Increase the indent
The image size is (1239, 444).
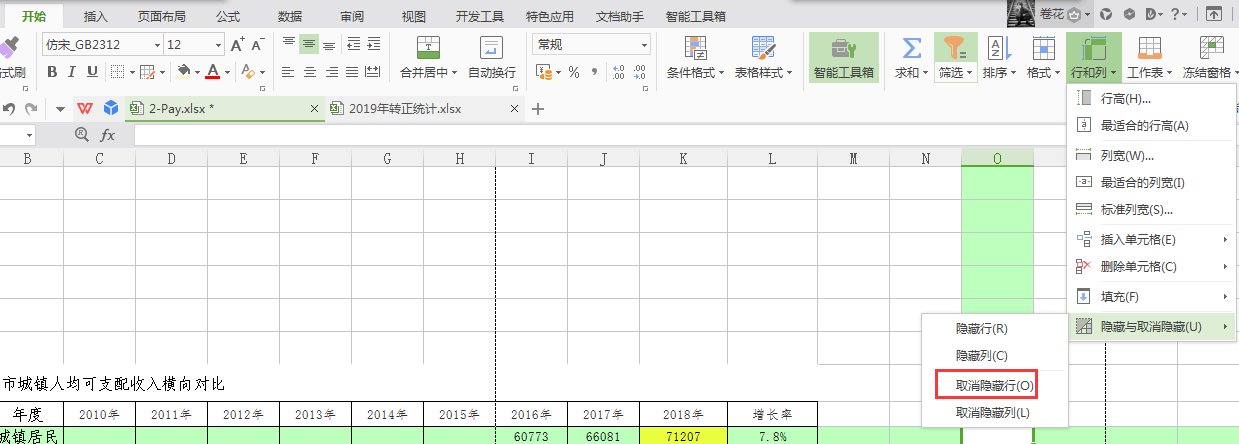tap(374, 45)
